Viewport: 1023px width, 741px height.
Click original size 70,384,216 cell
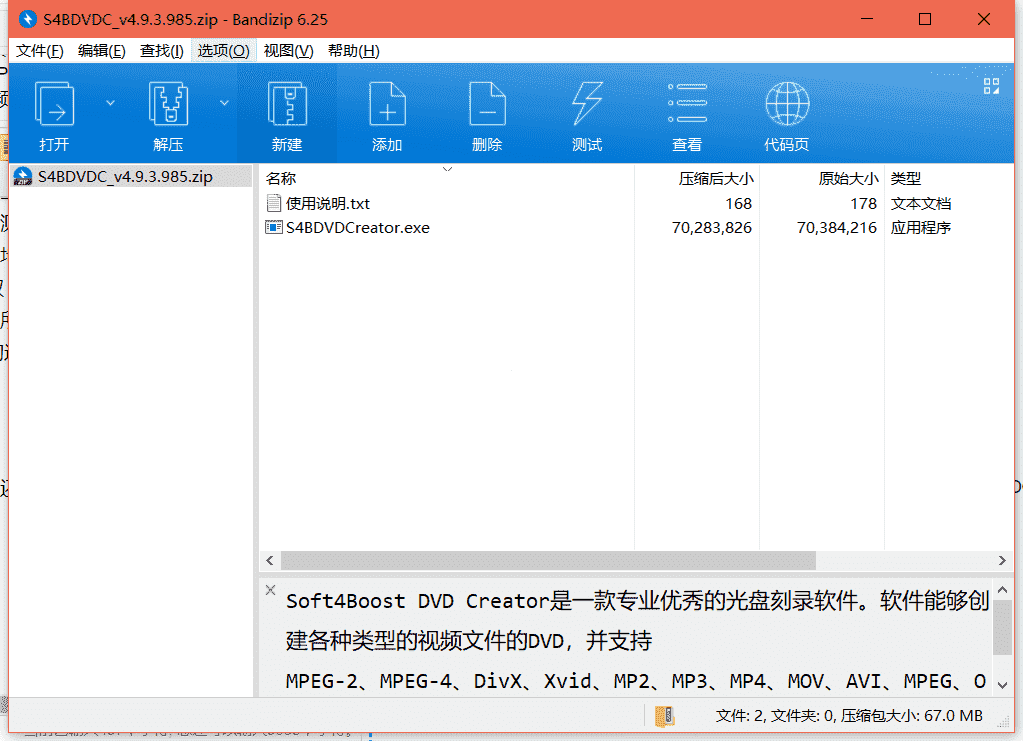pos(836,228)
